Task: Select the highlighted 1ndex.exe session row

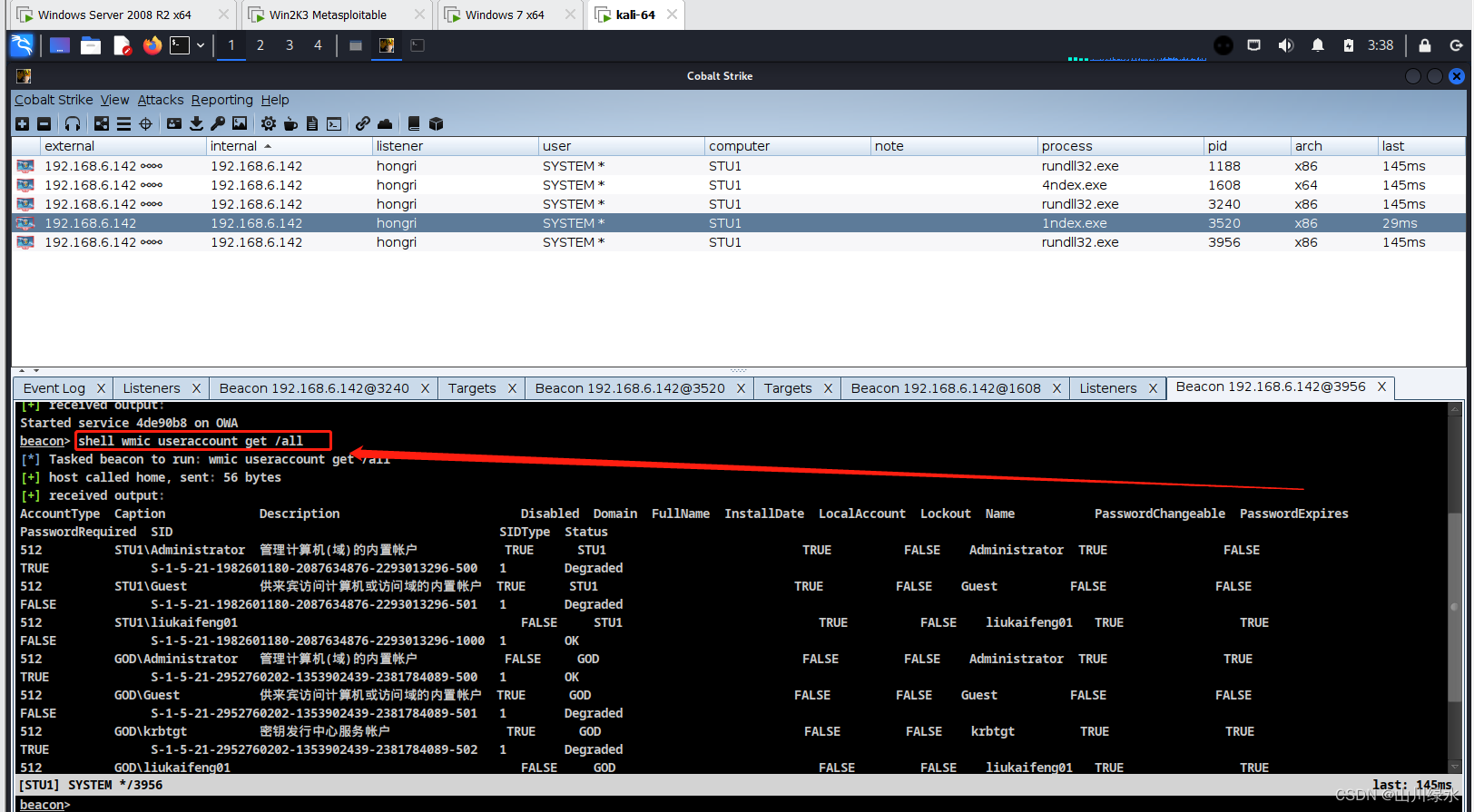Action: [739, 223]
